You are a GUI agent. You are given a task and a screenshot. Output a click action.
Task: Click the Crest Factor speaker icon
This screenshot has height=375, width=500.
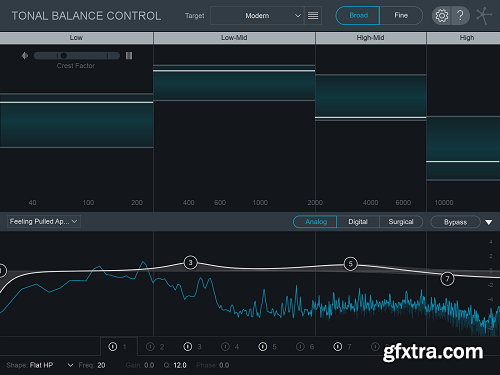point(25,56)
